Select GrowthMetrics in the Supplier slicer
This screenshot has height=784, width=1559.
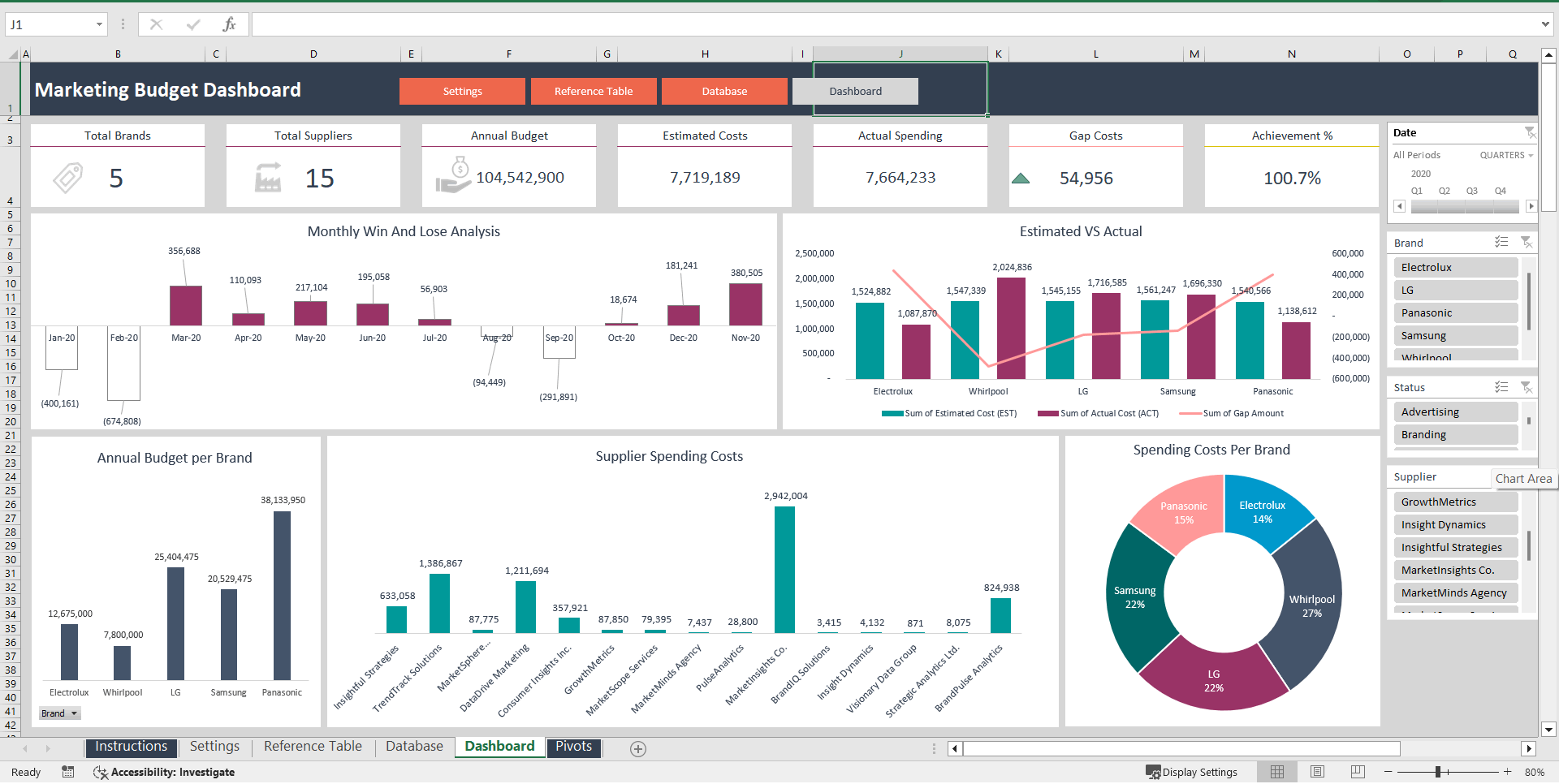click(1456, 502)
